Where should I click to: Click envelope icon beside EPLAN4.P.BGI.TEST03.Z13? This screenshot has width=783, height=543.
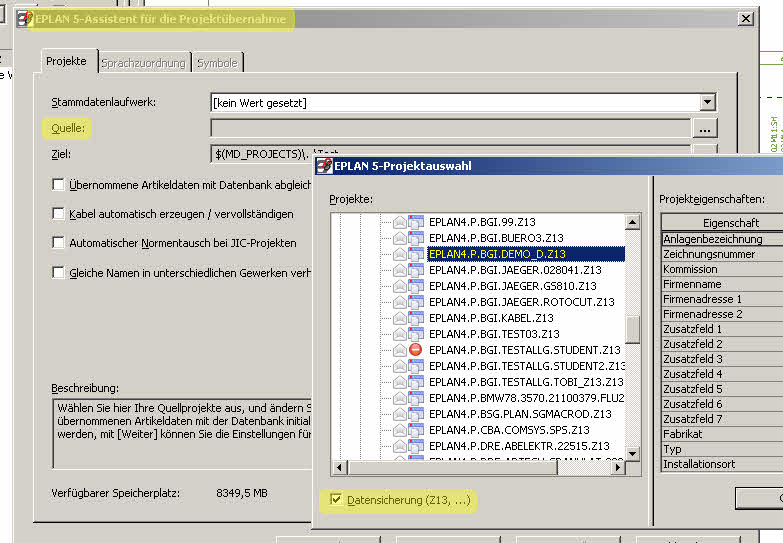[x=399, y=334]
